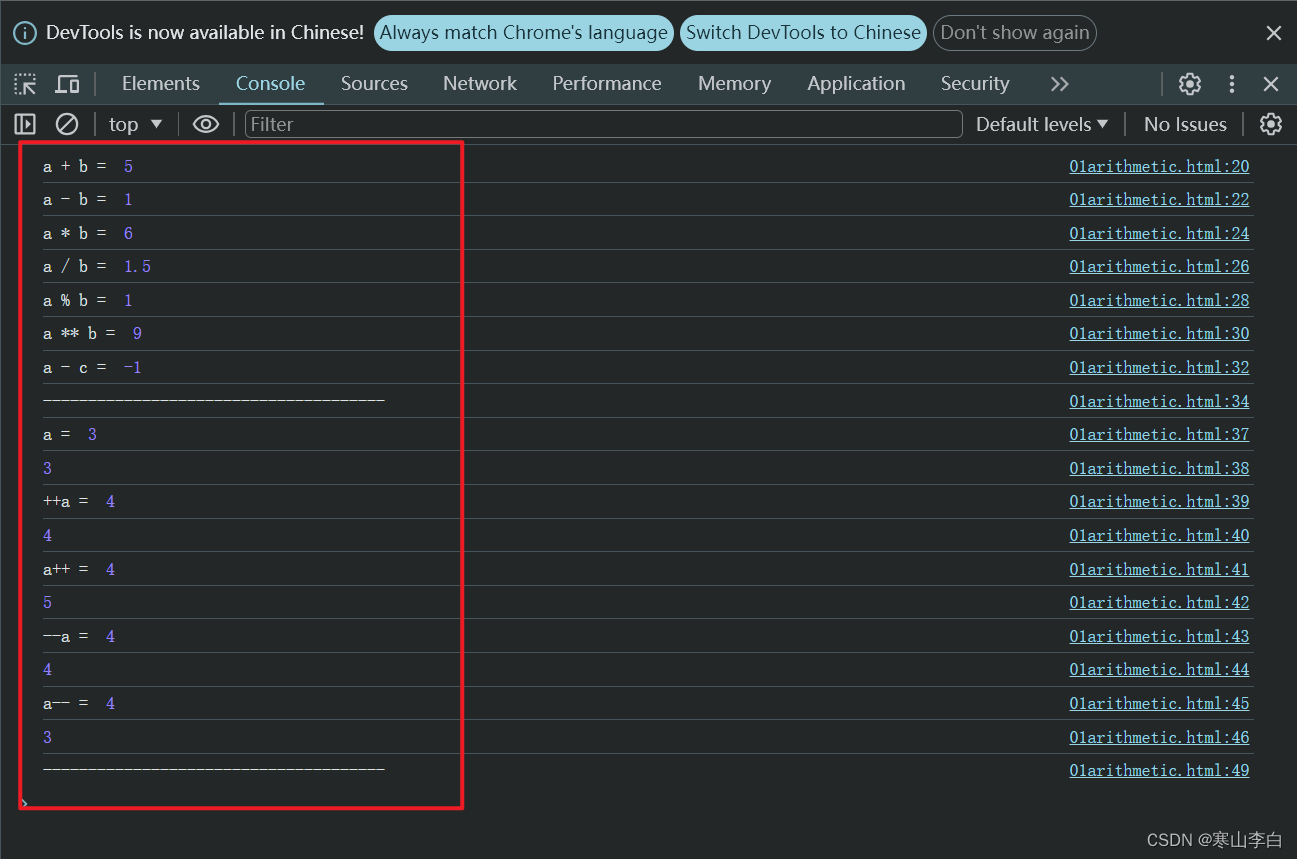1297x859 pixels.
Task: Open the three-dot customize DevTools menu
Action: click(x=1232, y=84)
